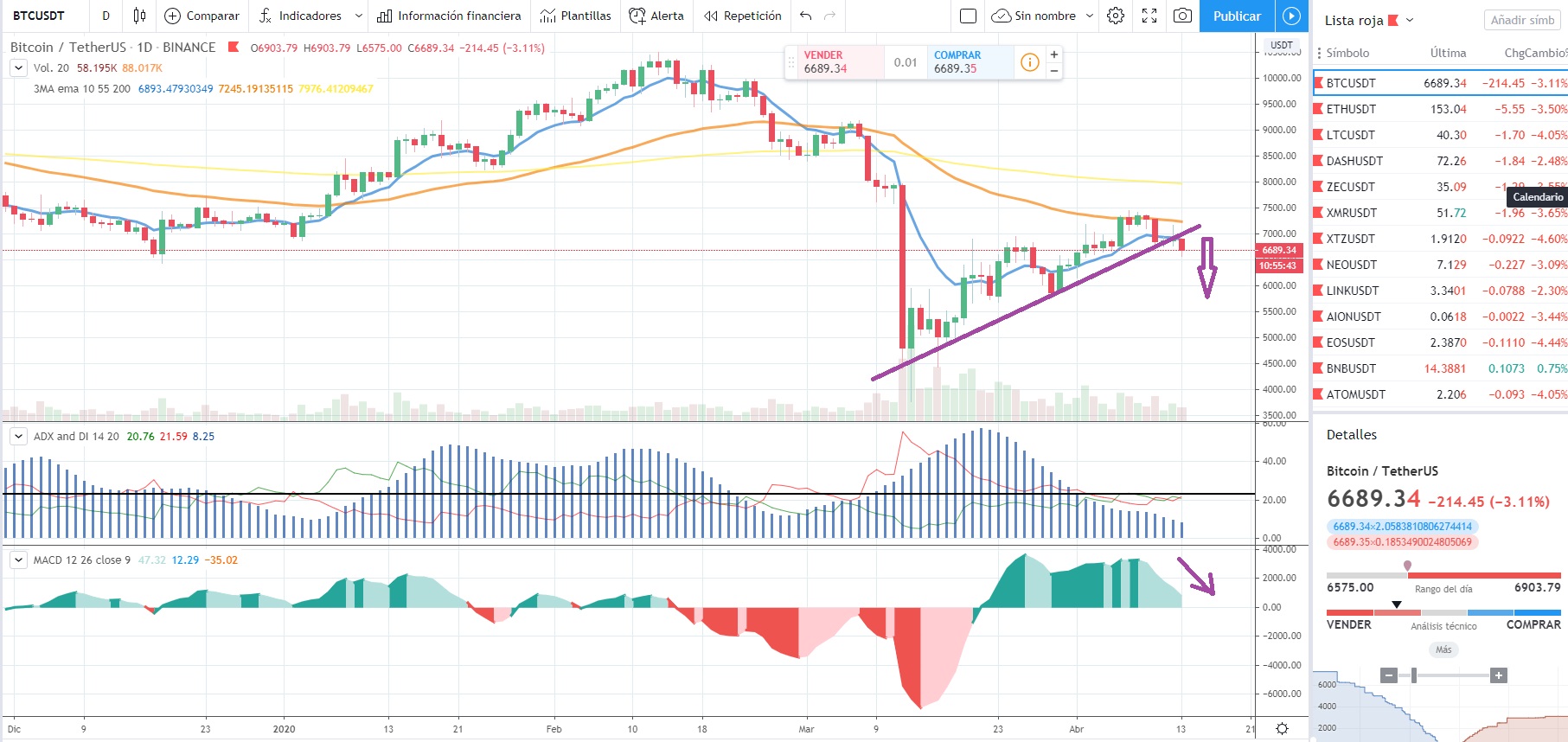
Task: Click the order info icon beside COMPRAR
Action: (x=1029, y=61)
